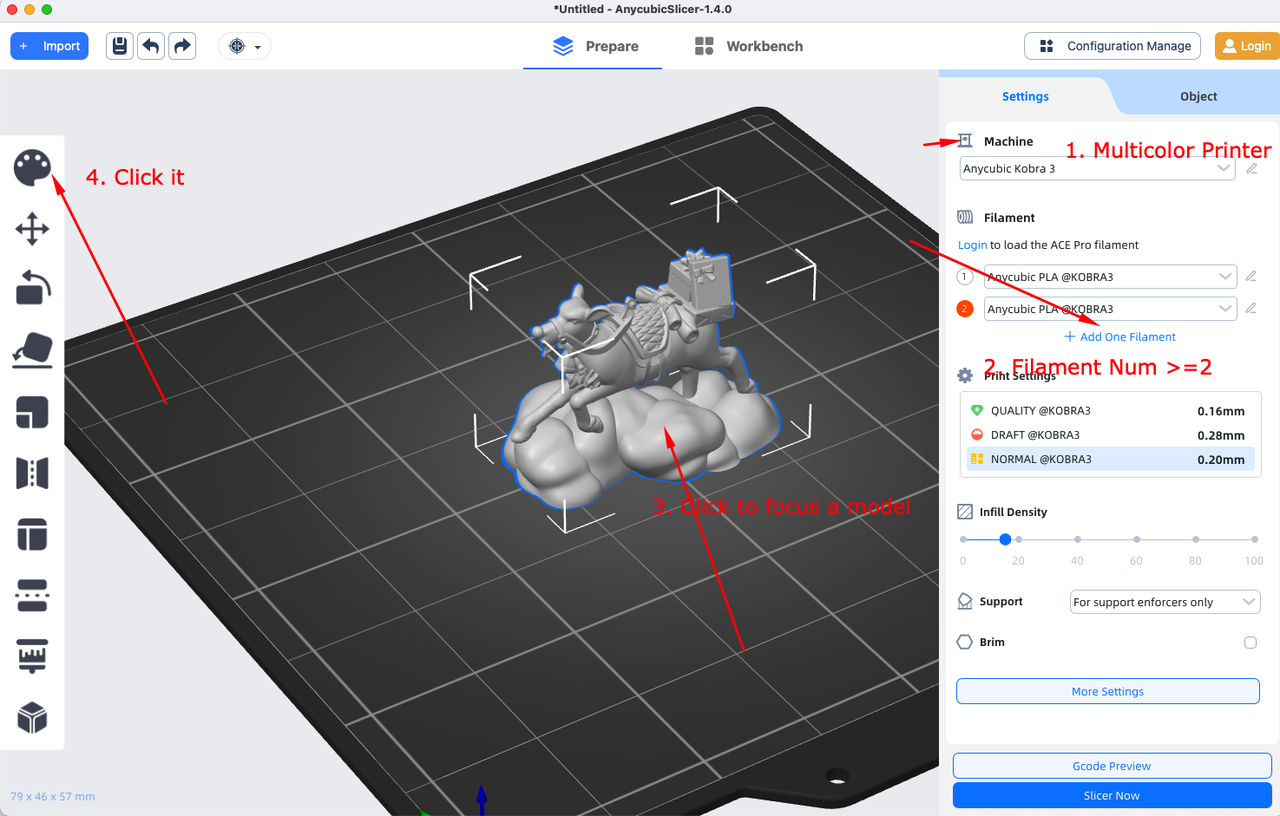Switch to the Settings tab
Screen dimensions: 1280x816
coord(1025,96)
